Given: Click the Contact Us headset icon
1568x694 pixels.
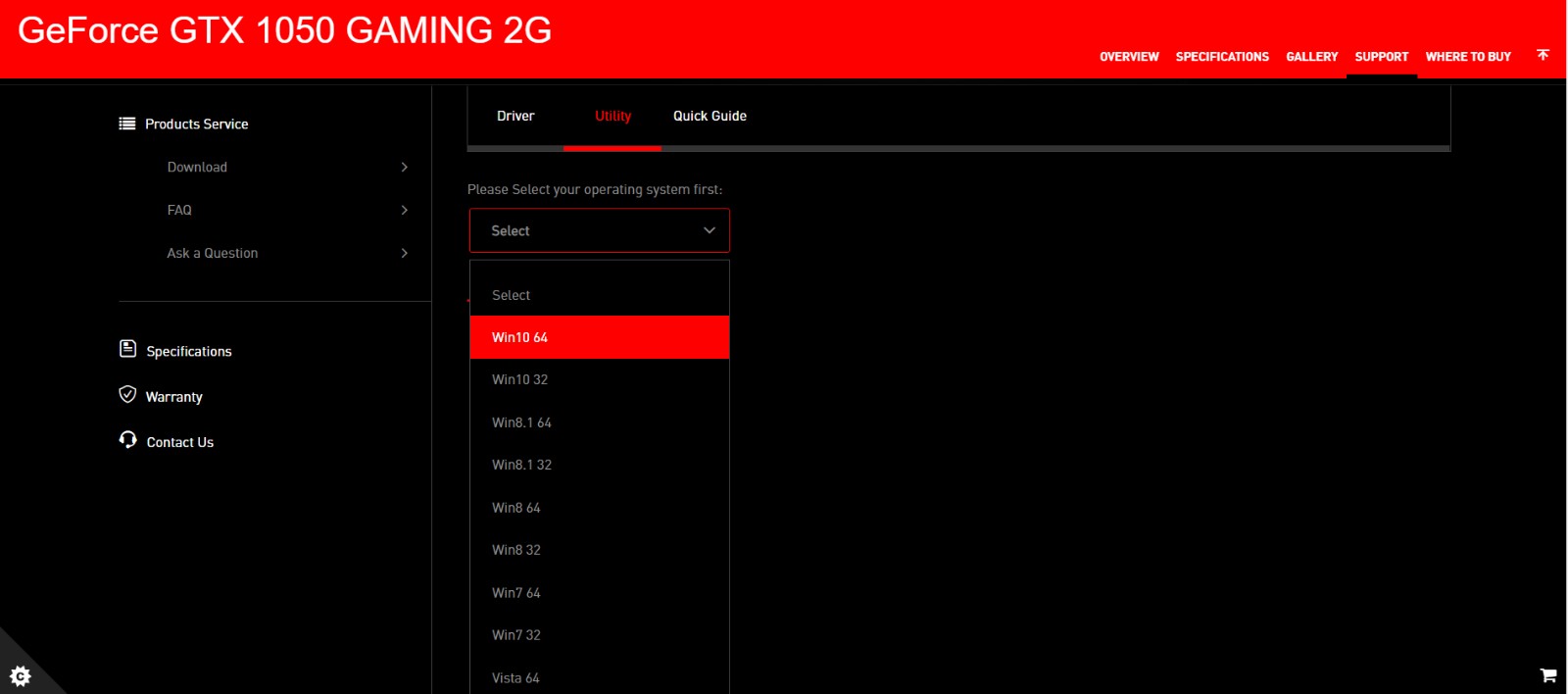Looking at the screenshot, I should pyautogui.click(x=127, y=439).
